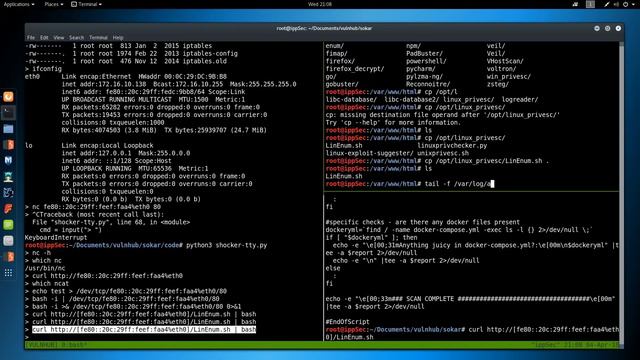The height and width of the screenshot is (360, 640).
Task: Open the View menu
Action: [x=59, y=38]
